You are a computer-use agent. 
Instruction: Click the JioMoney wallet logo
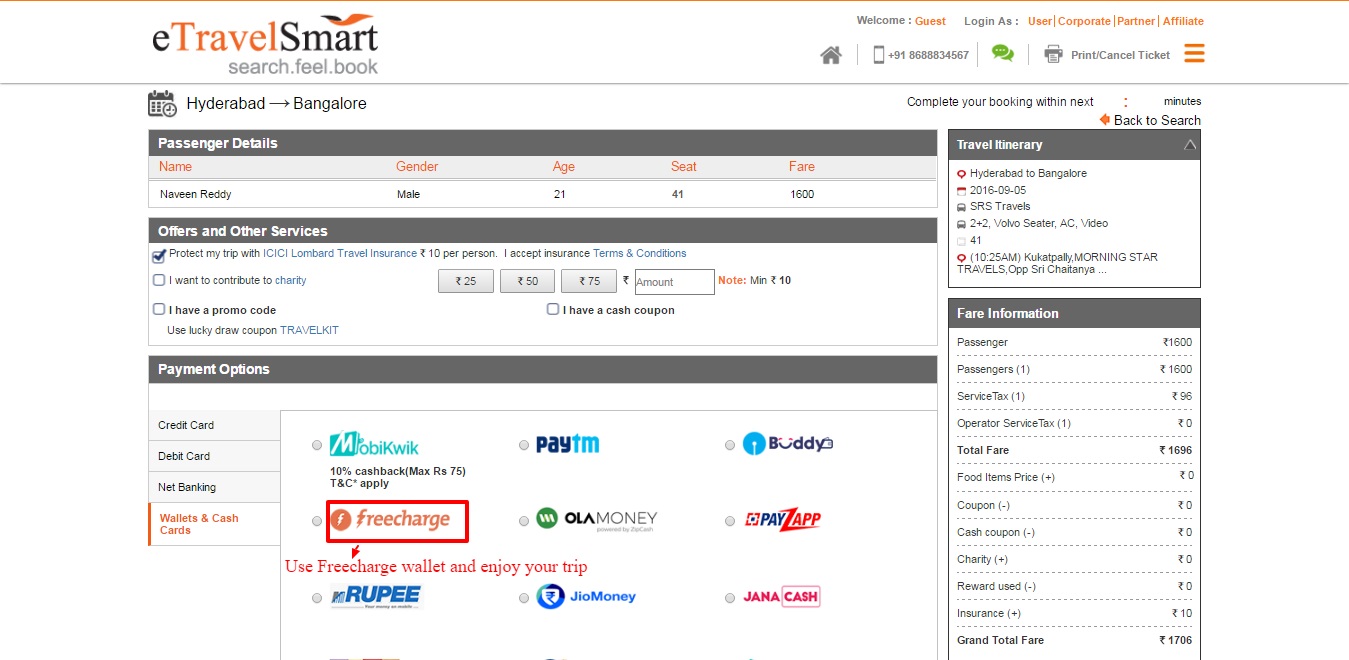pyautogui.click(x=586, y=597)
